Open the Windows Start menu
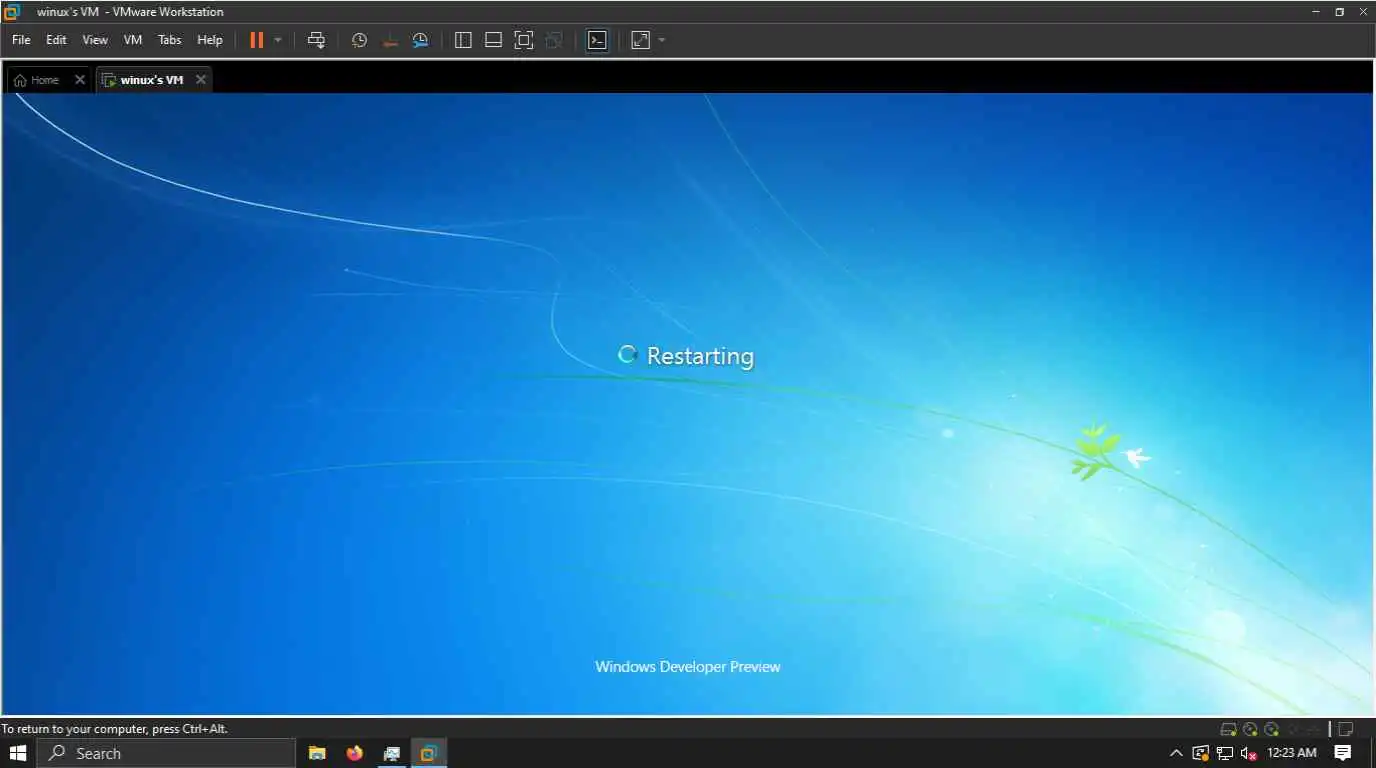Image resolution: width=1376 pixels, height=768 pixels. [18, 753]
